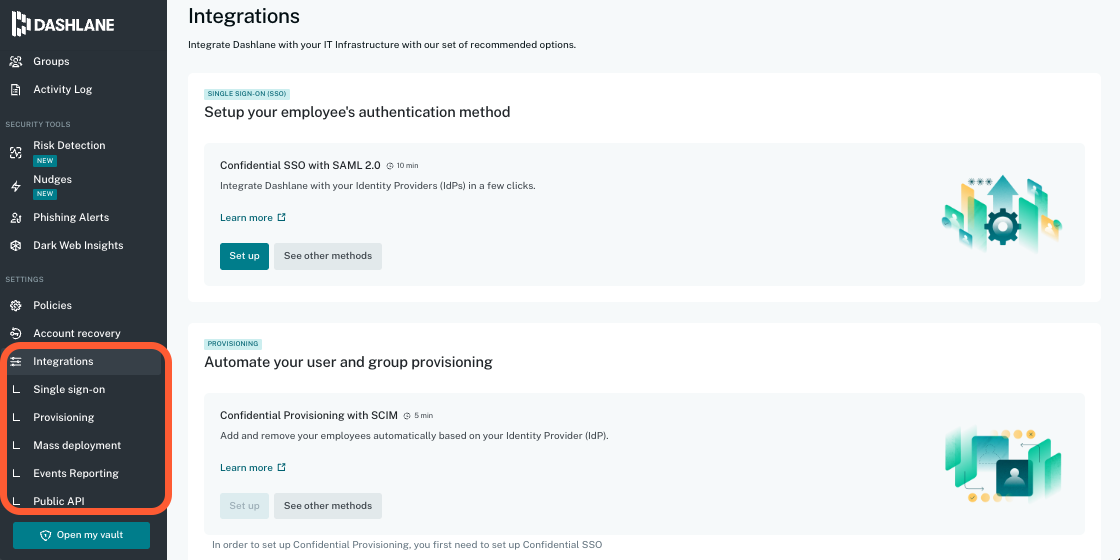Click the Activity Log document icon
Image resolution: width=1120 pixels, height=560 pixels.
point(16,89)
